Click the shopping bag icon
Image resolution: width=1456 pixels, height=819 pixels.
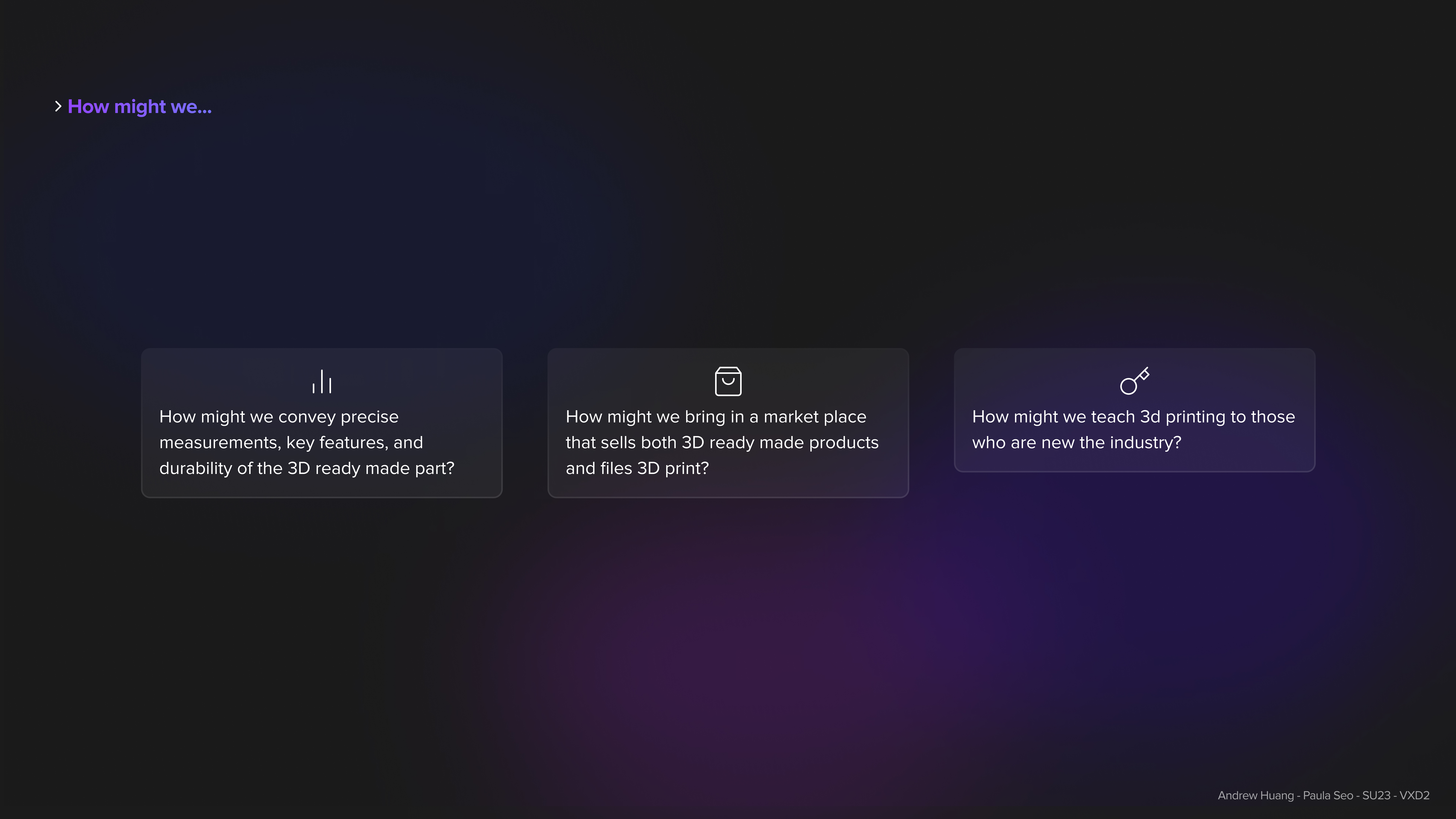tap(728, 381)
